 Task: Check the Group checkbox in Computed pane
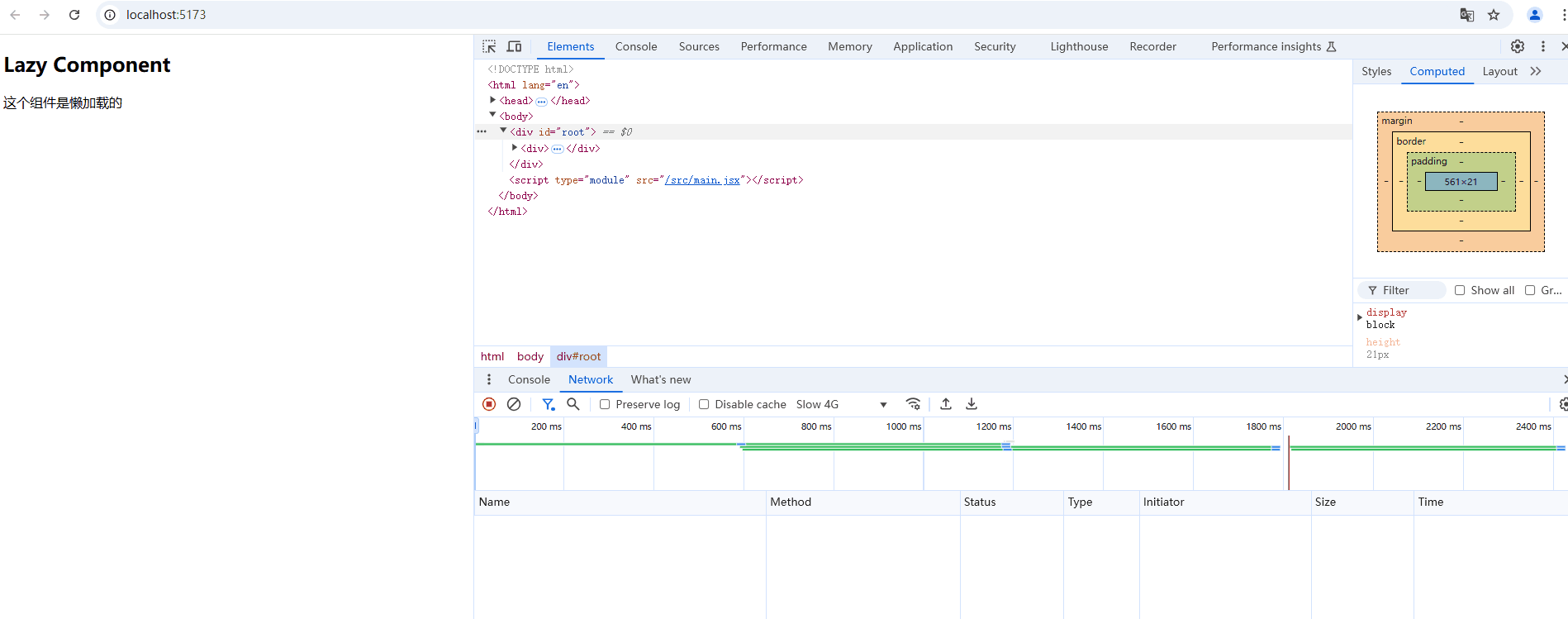[1530, 290]
